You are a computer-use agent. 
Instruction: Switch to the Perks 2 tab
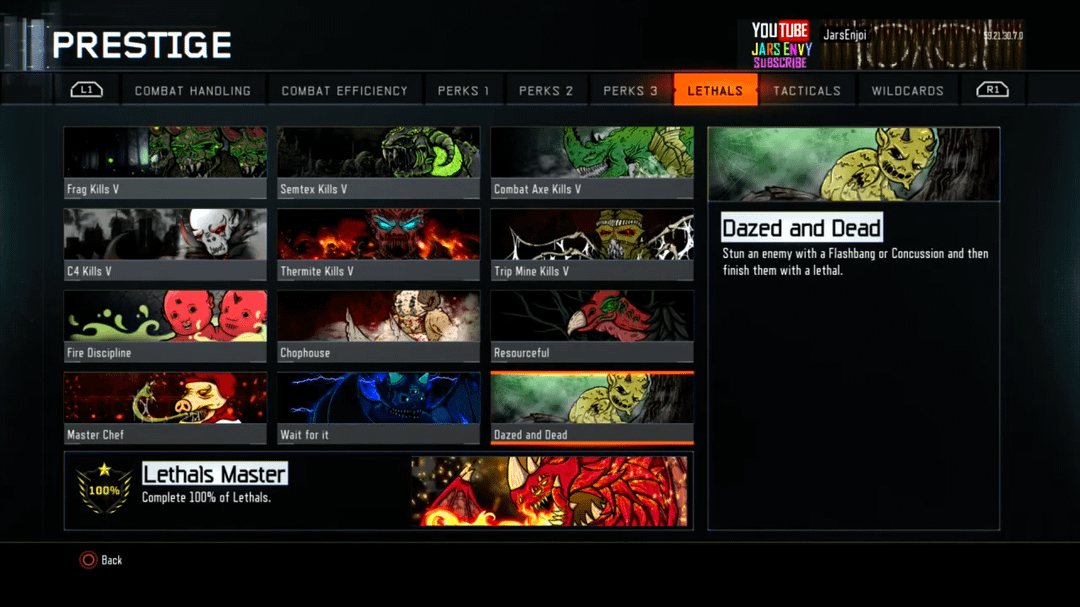(x=546, y=90)
